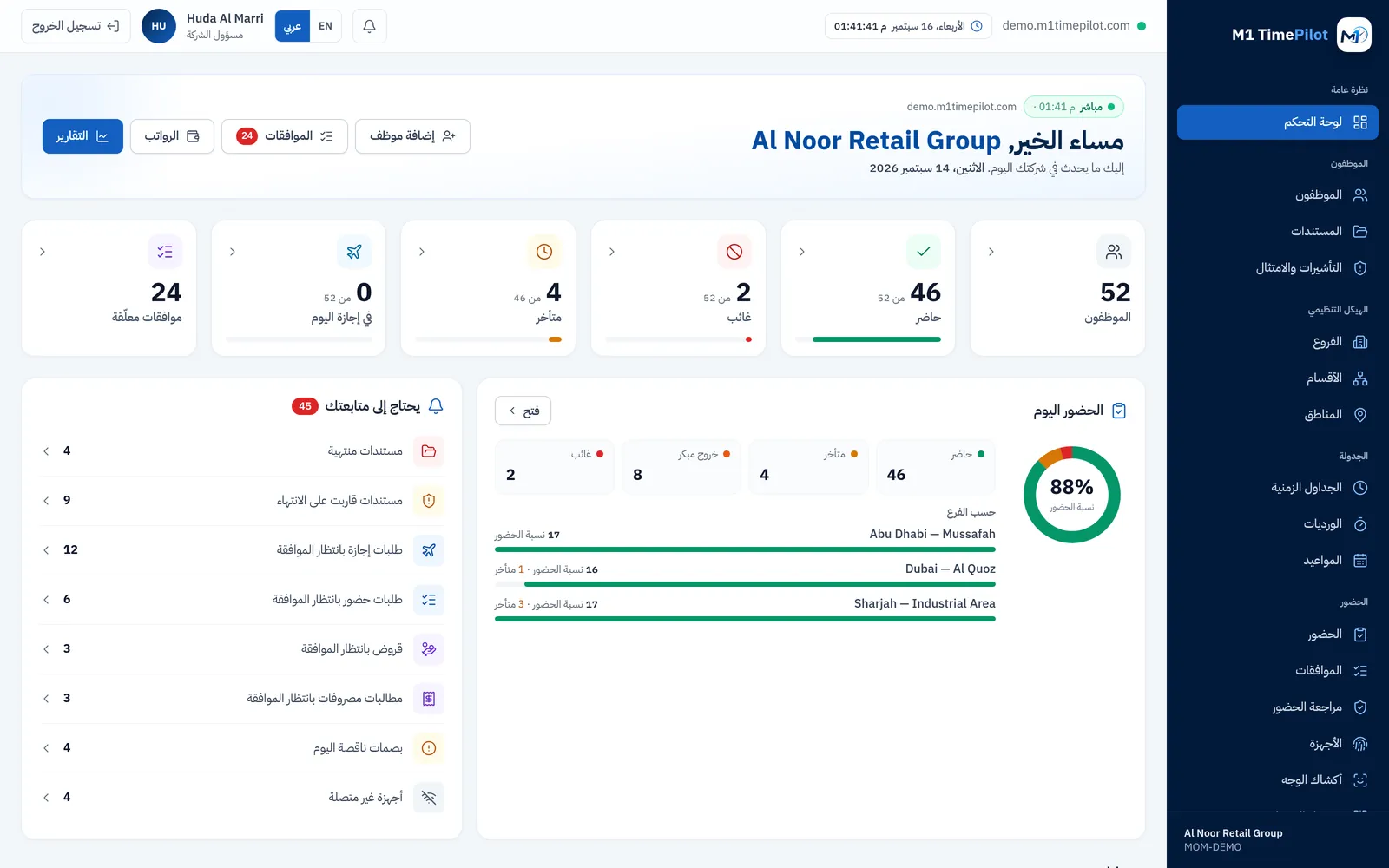Click the documents nearing expiry shield icon
Viewport: 1389px width, 868px height.
pyautogui.click(x=429, y=501)
